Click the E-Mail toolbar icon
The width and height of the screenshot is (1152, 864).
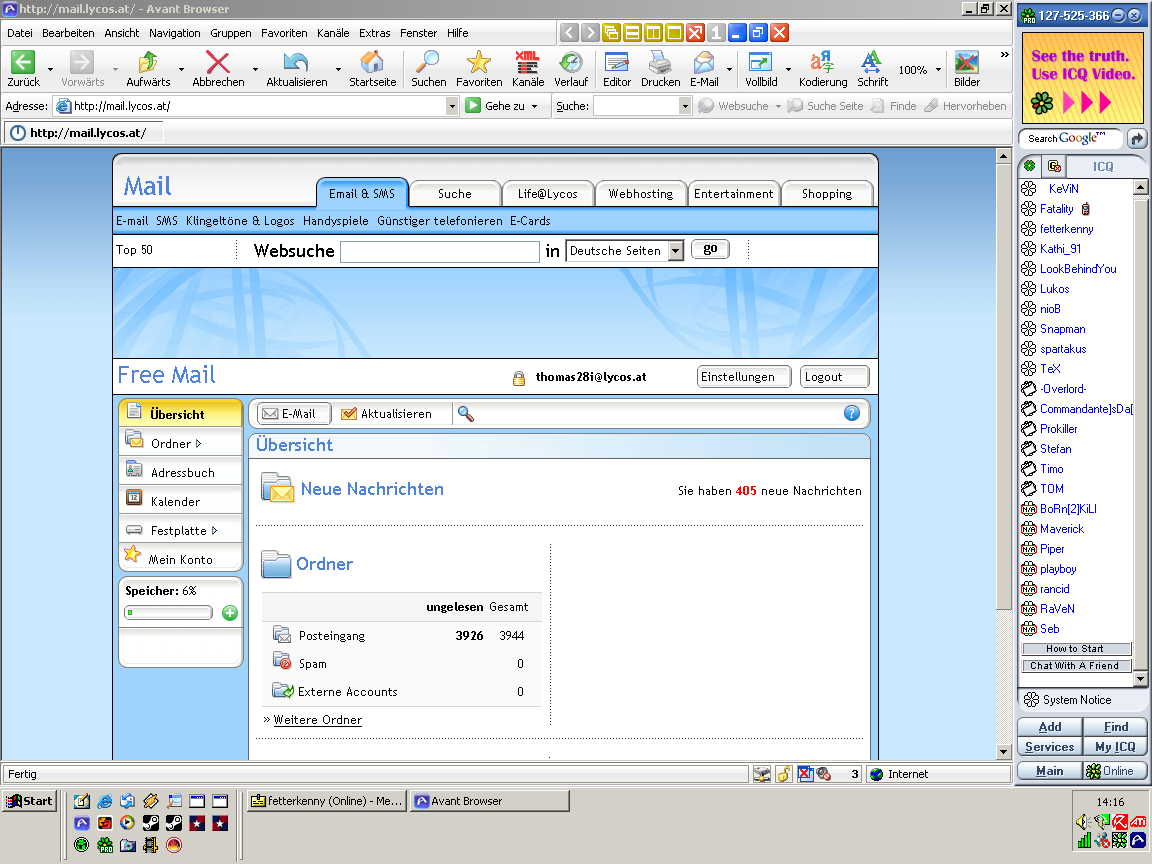tap(704, 62)
